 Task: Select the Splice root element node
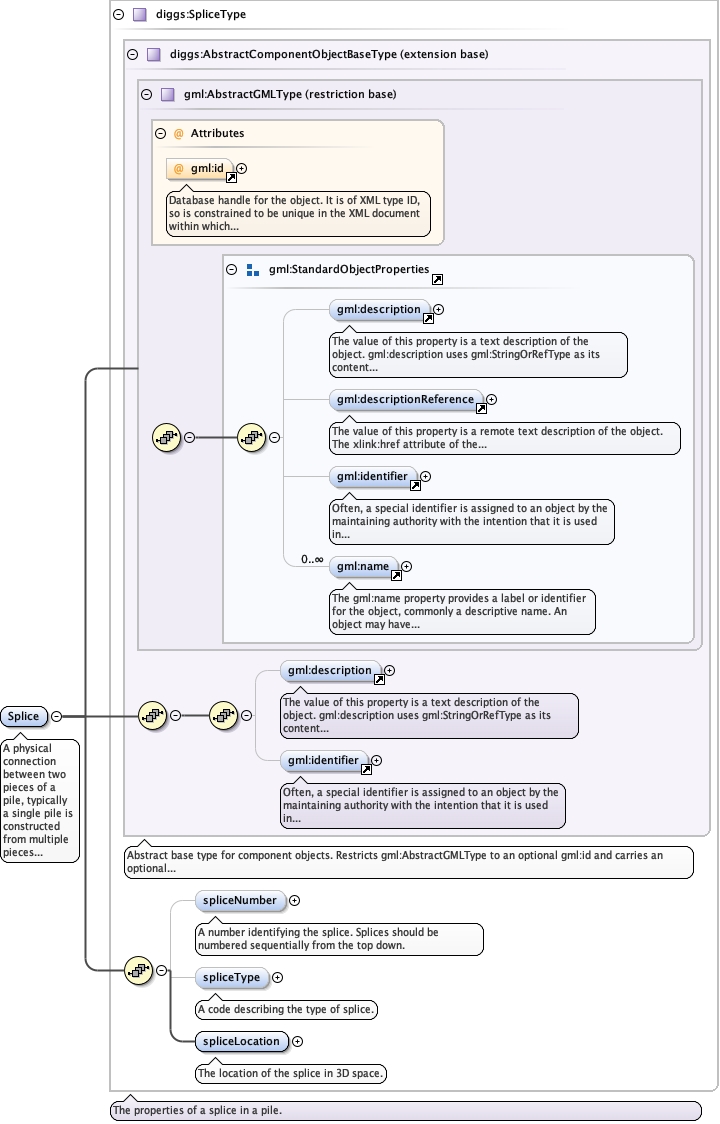coord(24,716)
